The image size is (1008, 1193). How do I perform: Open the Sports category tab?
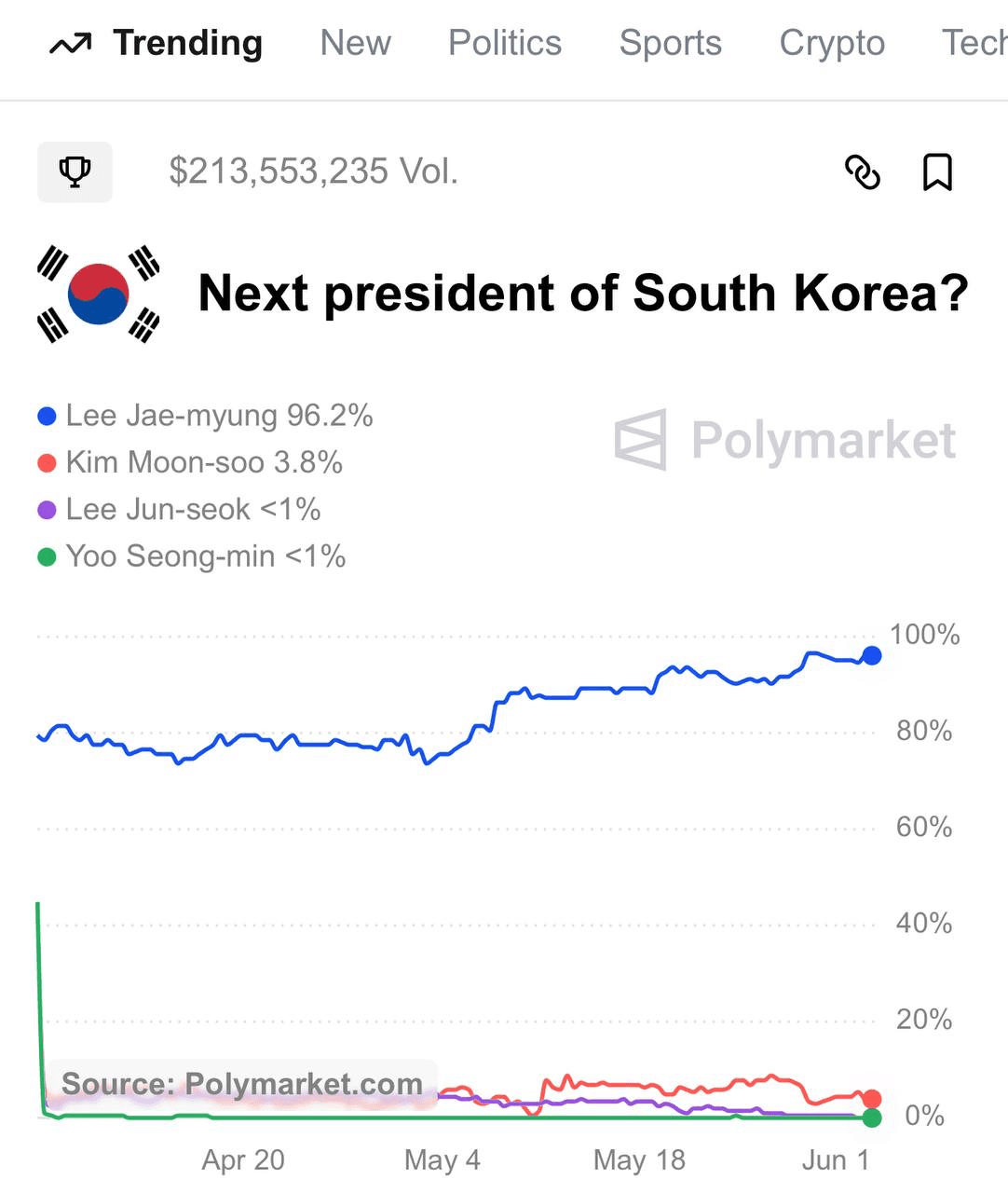coord(671,43)
